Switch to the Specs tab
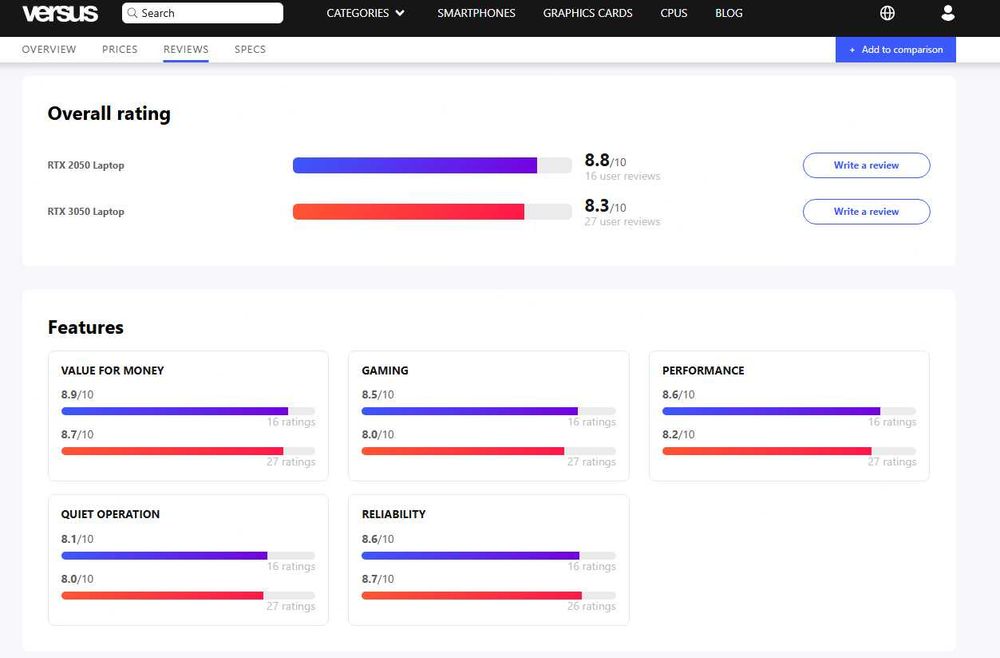Image resolution: width=1000 pixels, height=658 pixels. point(250,49)
